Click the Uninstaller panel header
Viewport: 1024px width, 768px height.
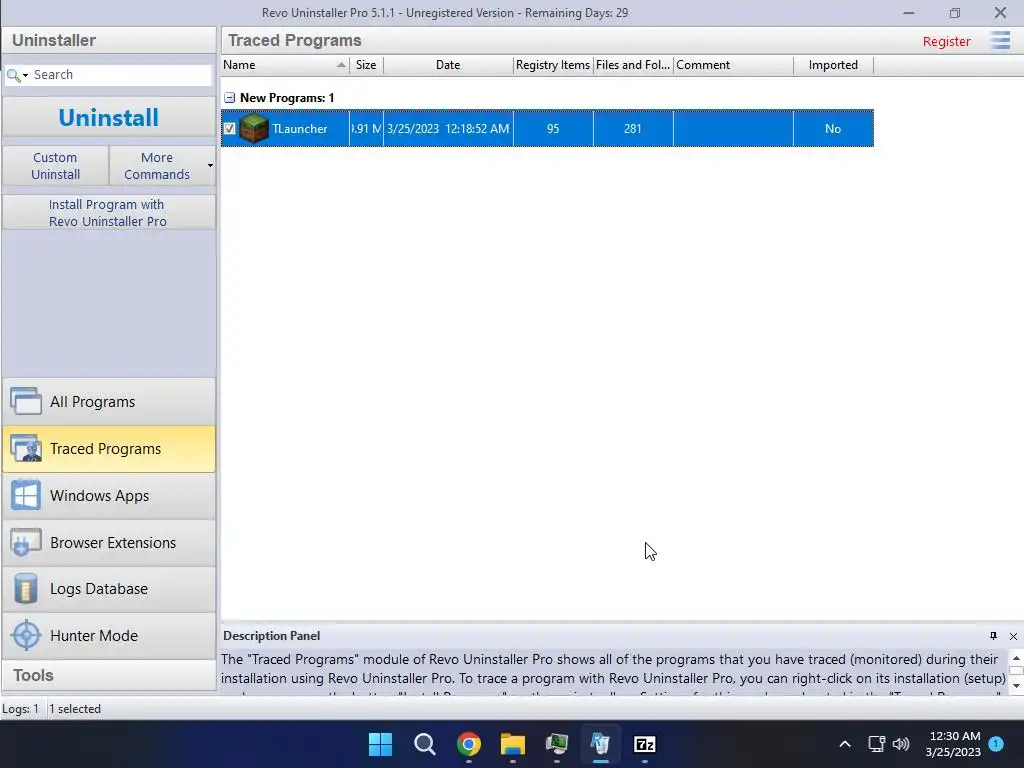(108, 40)
